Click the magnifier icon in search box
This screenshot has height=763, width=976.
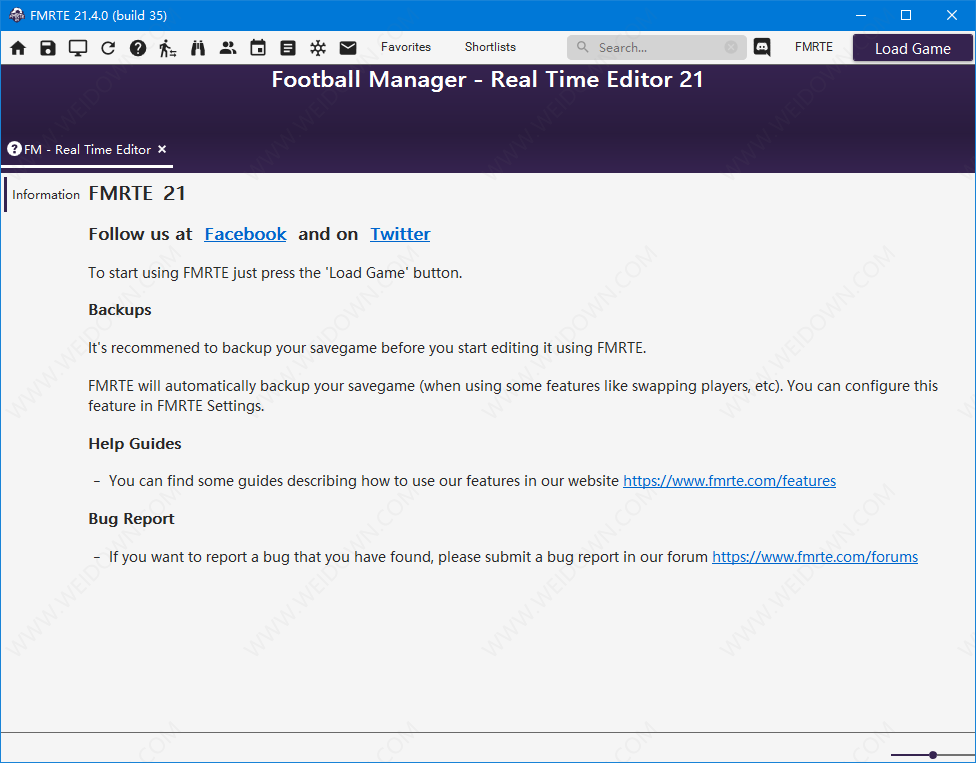583,47
